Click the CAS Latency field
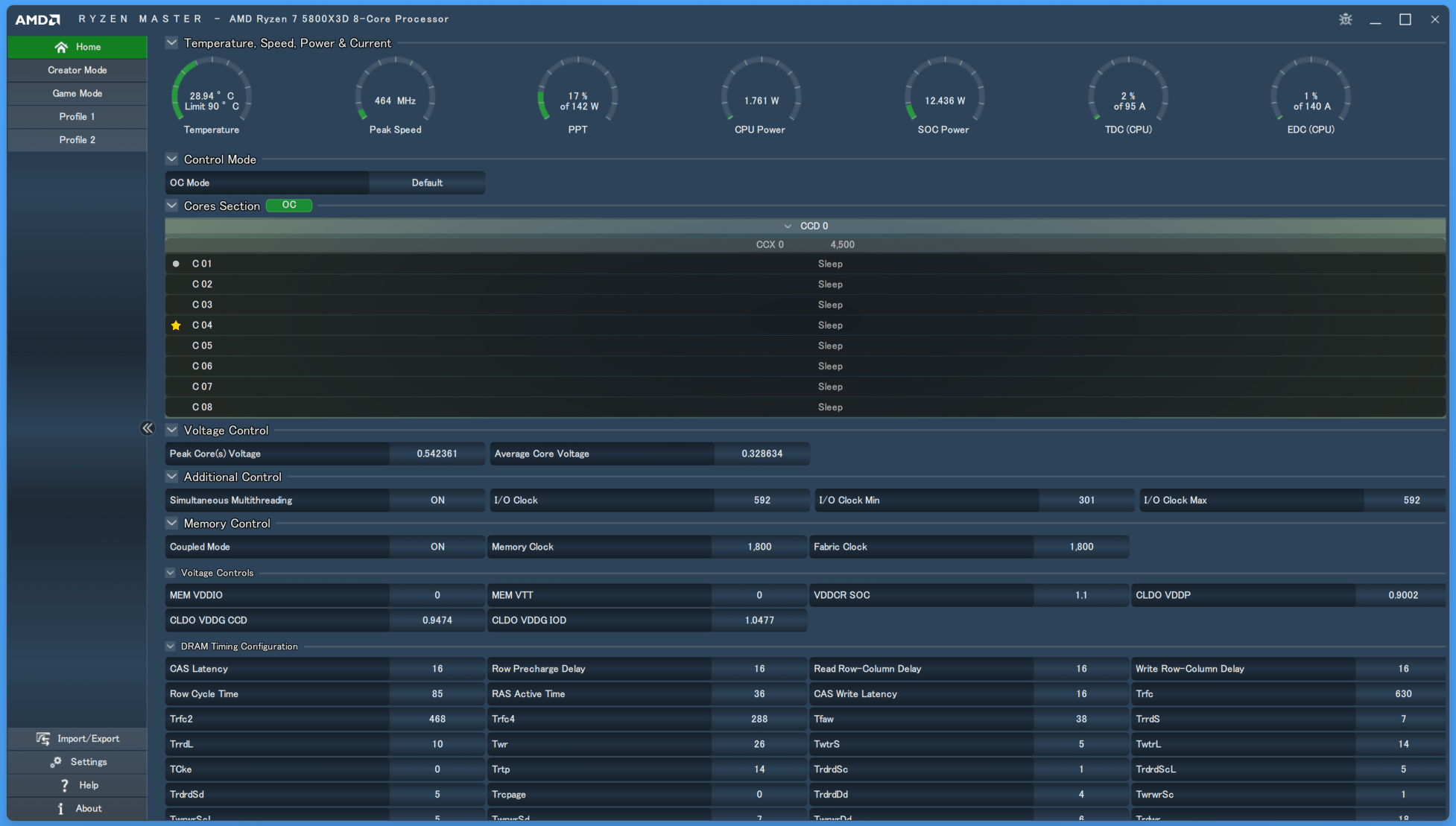Image resolution: width=1456 pixels, height=826 pixels. (x=325, y=669)
